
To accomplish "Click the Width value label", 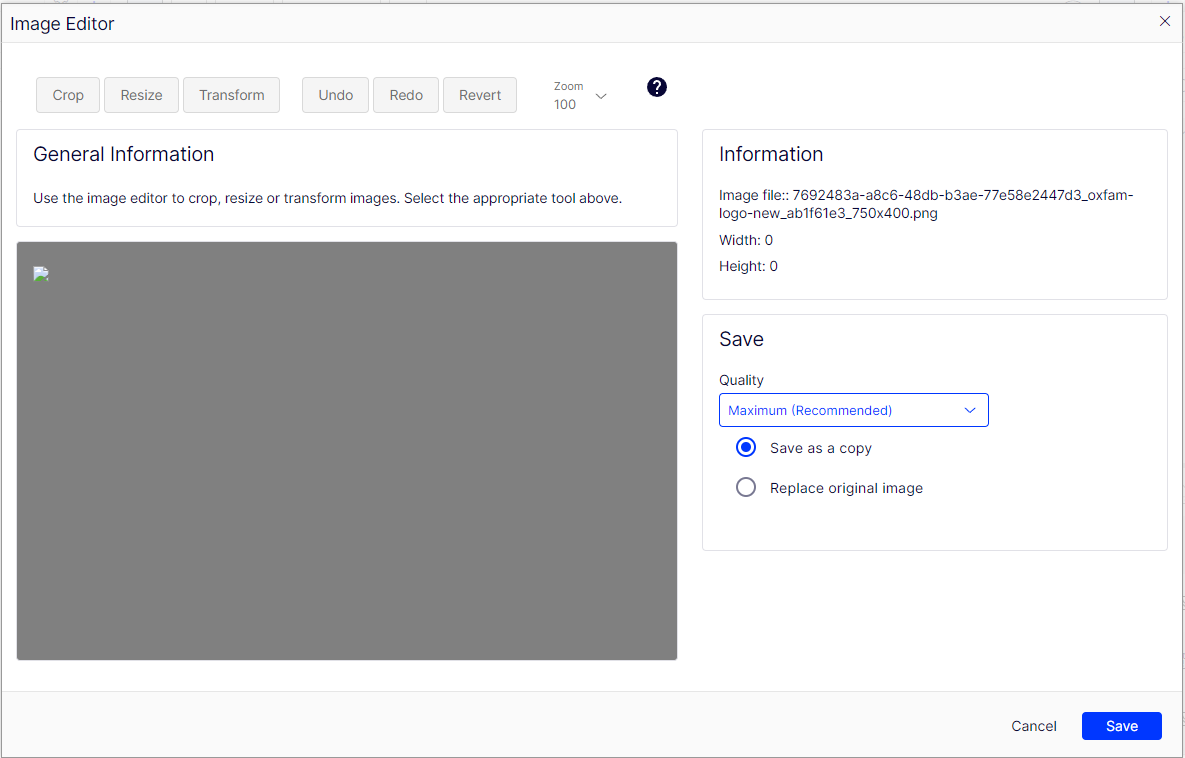I will click(x=746, y=240).
